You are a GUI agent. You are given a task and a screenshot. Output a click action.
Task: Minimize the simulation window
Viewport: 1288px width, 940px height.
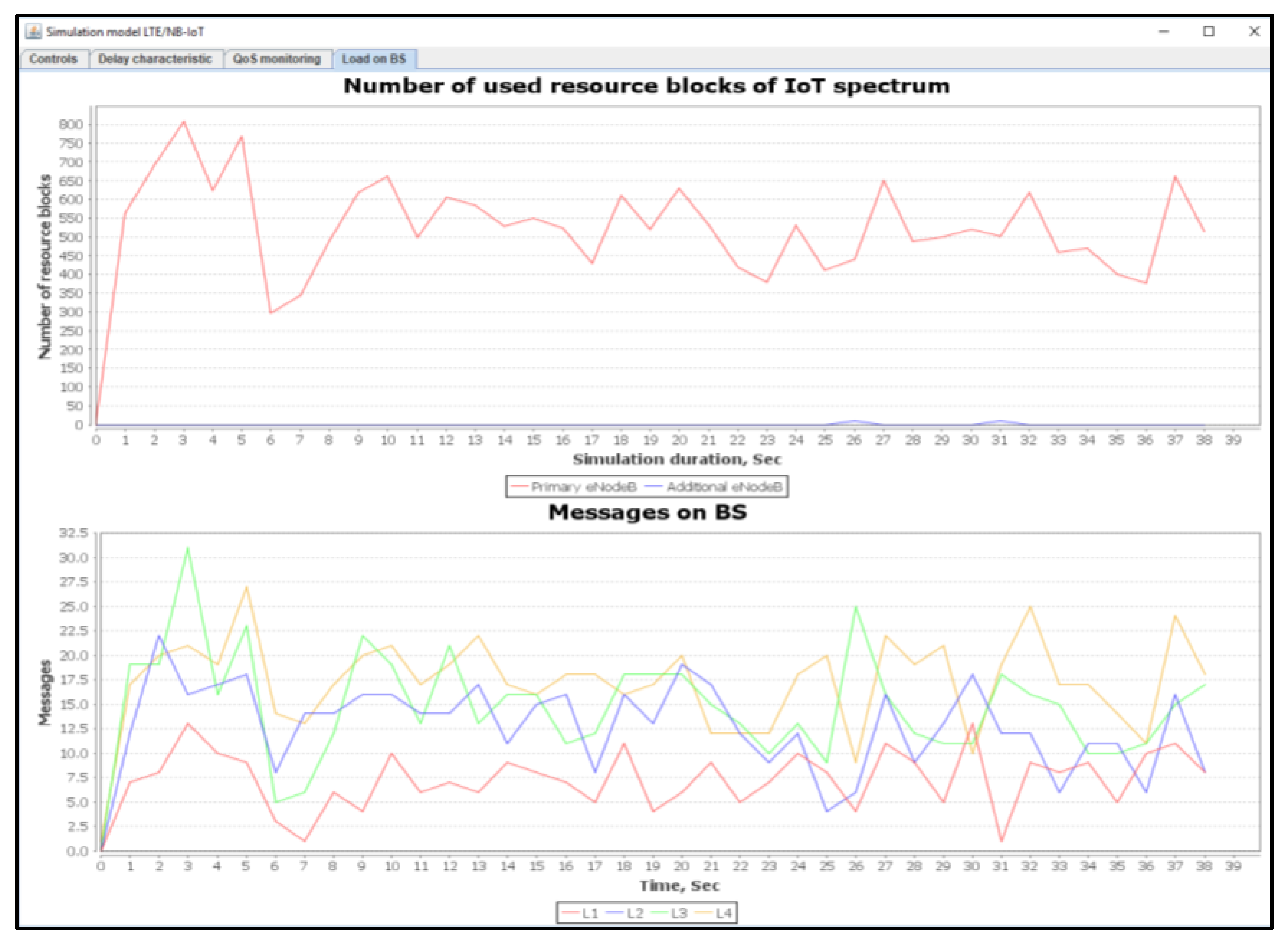[x=1164, y=32]
